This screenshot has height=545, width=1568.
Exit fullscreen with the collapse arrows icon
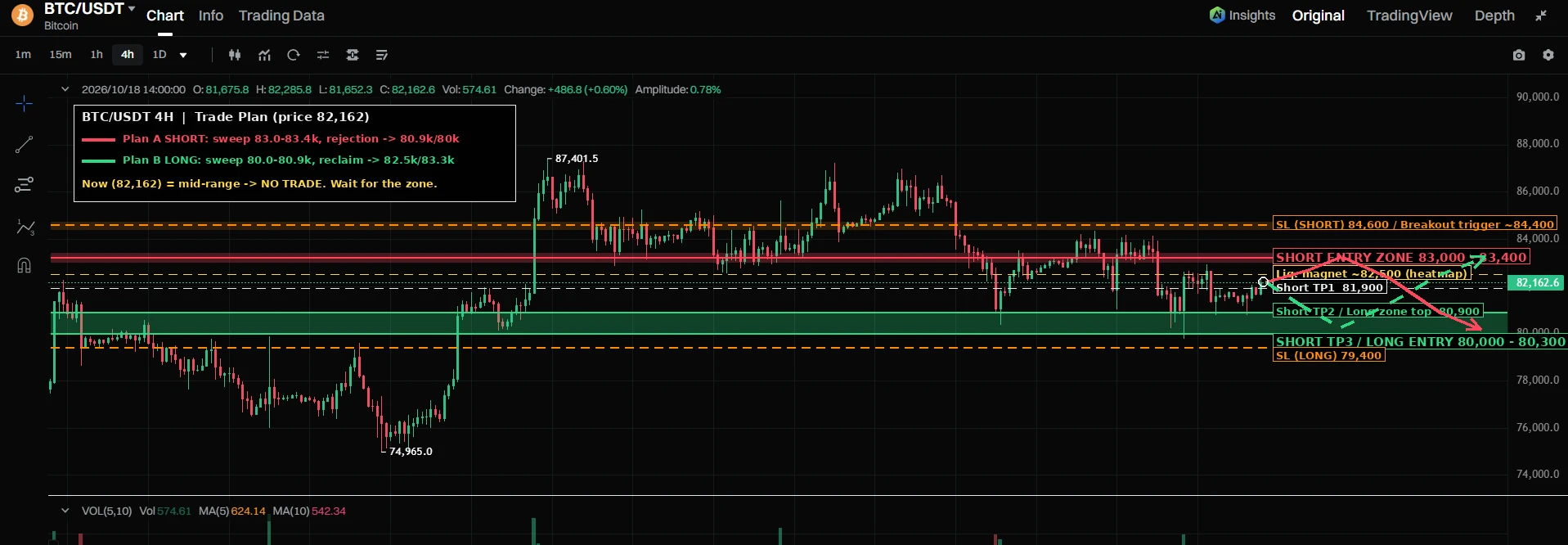1541,16
